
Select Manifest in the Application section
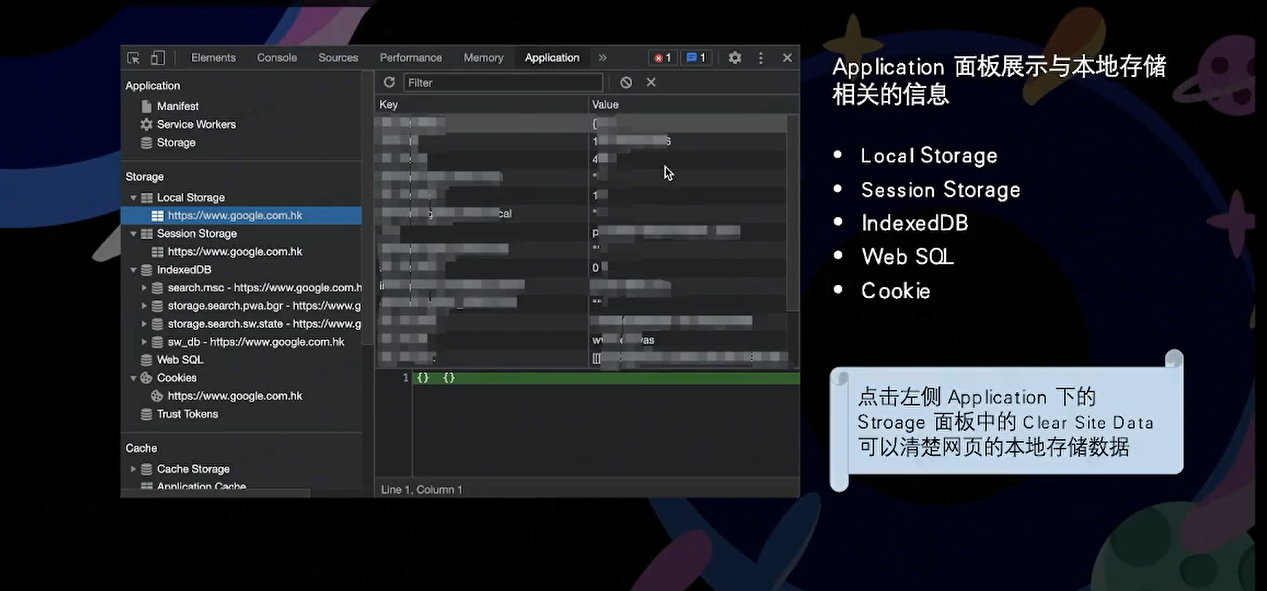coord(177,106)
